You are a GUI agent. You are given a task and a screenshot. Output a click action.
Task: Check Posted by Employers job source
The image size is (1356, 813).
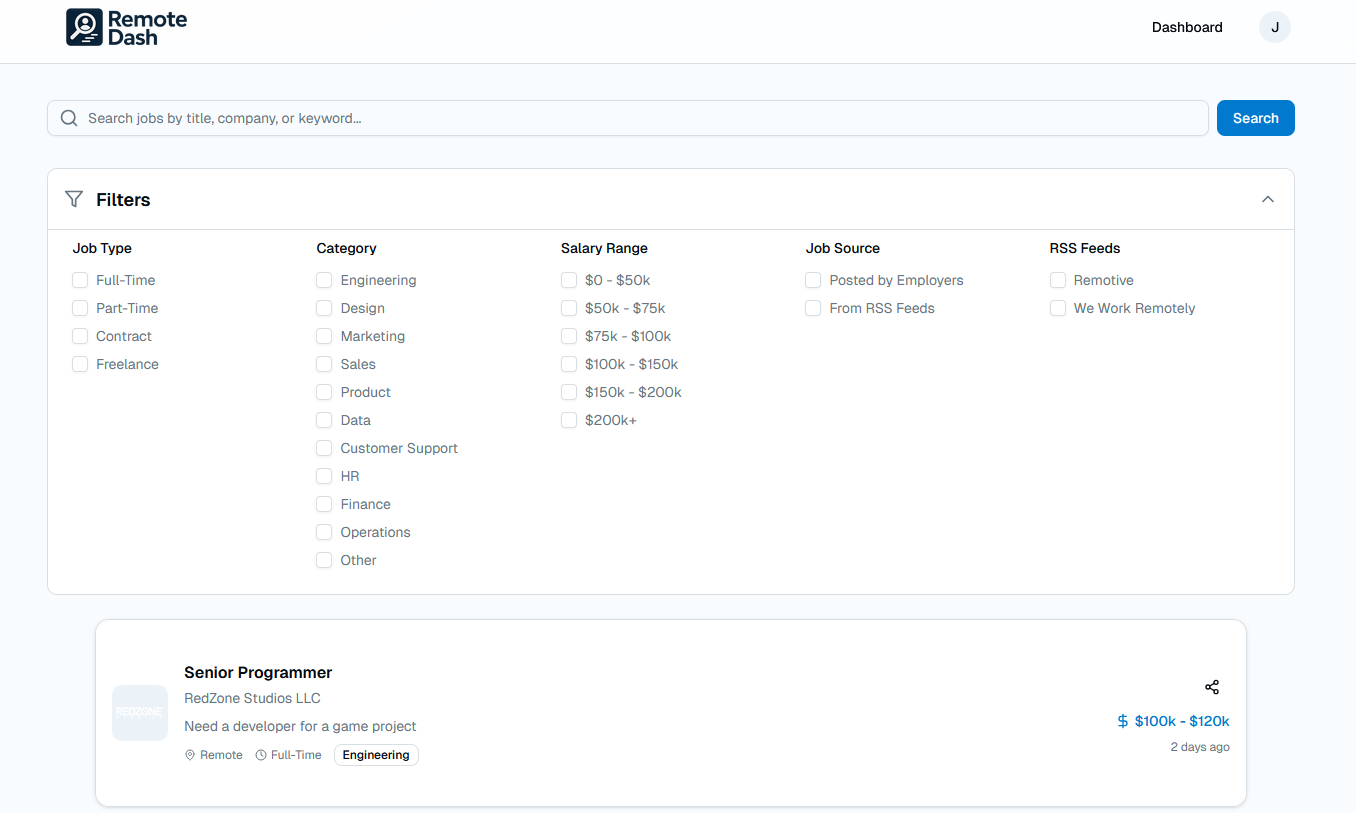[813, 280]
